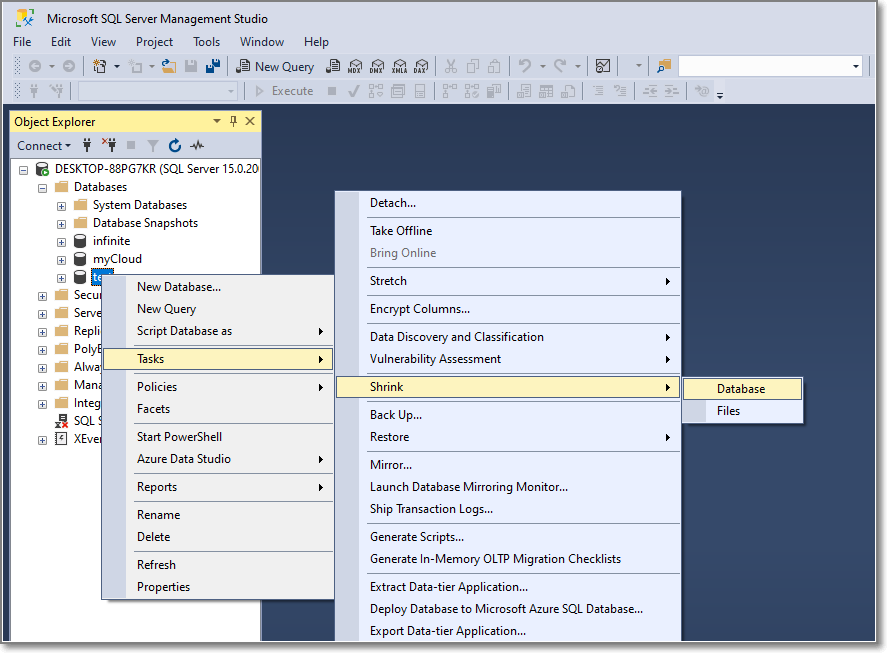The height and width of the screenshot is (653, 887).
Task: Open the available databases combo box
Action: (158, 91)
